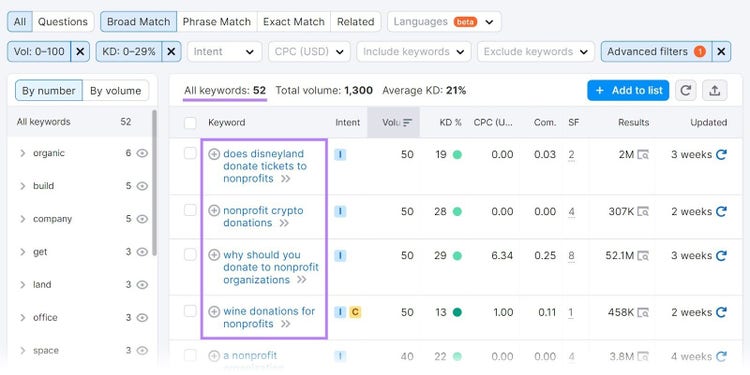Viewport: 750px width, 375px height.
Task: Click the sidebar vertical scrollbar
Action: [x=154, y=182]
